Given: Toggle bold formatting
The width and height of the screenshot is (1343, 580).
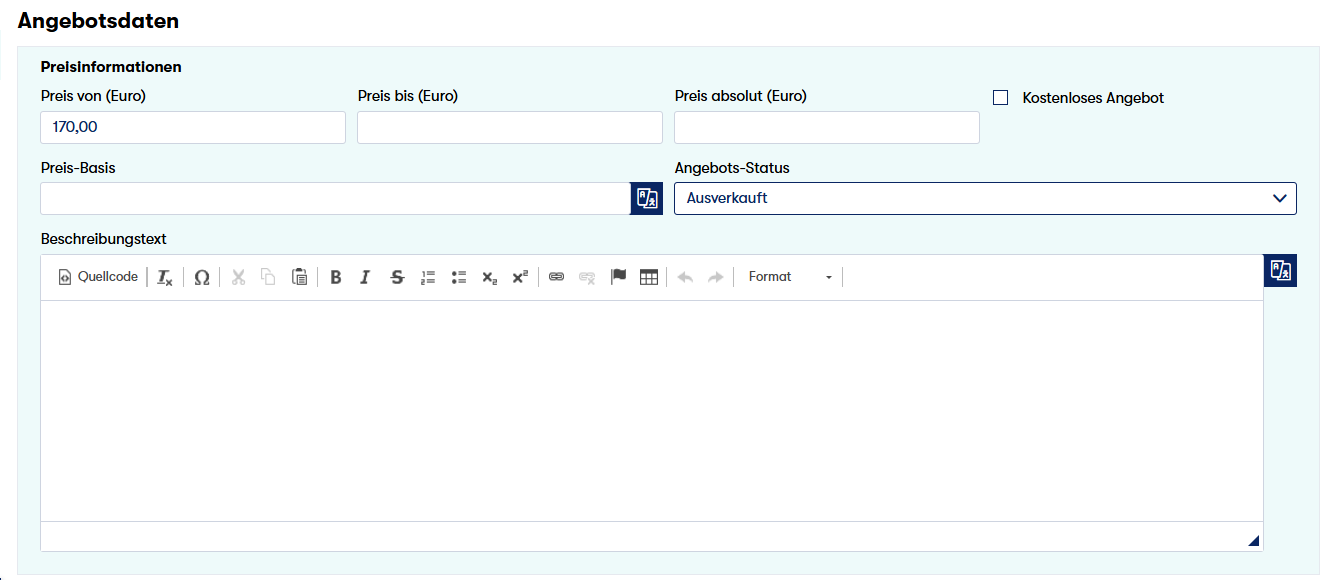Looking at the screenshot, I should (x=336, y=278).
